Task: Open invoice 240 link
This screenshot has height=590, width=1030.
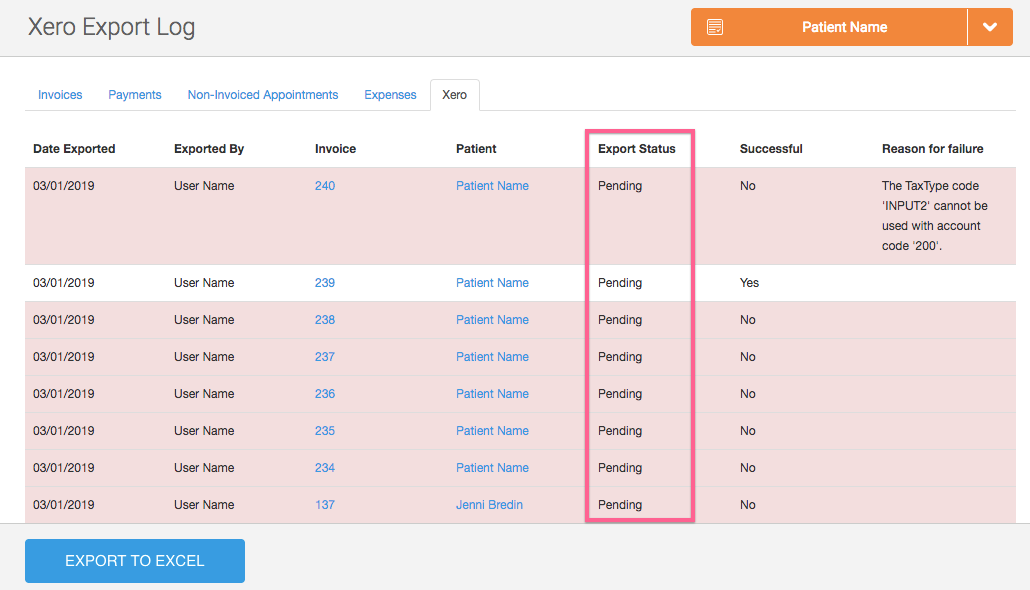Action: [x=325, y=186]
